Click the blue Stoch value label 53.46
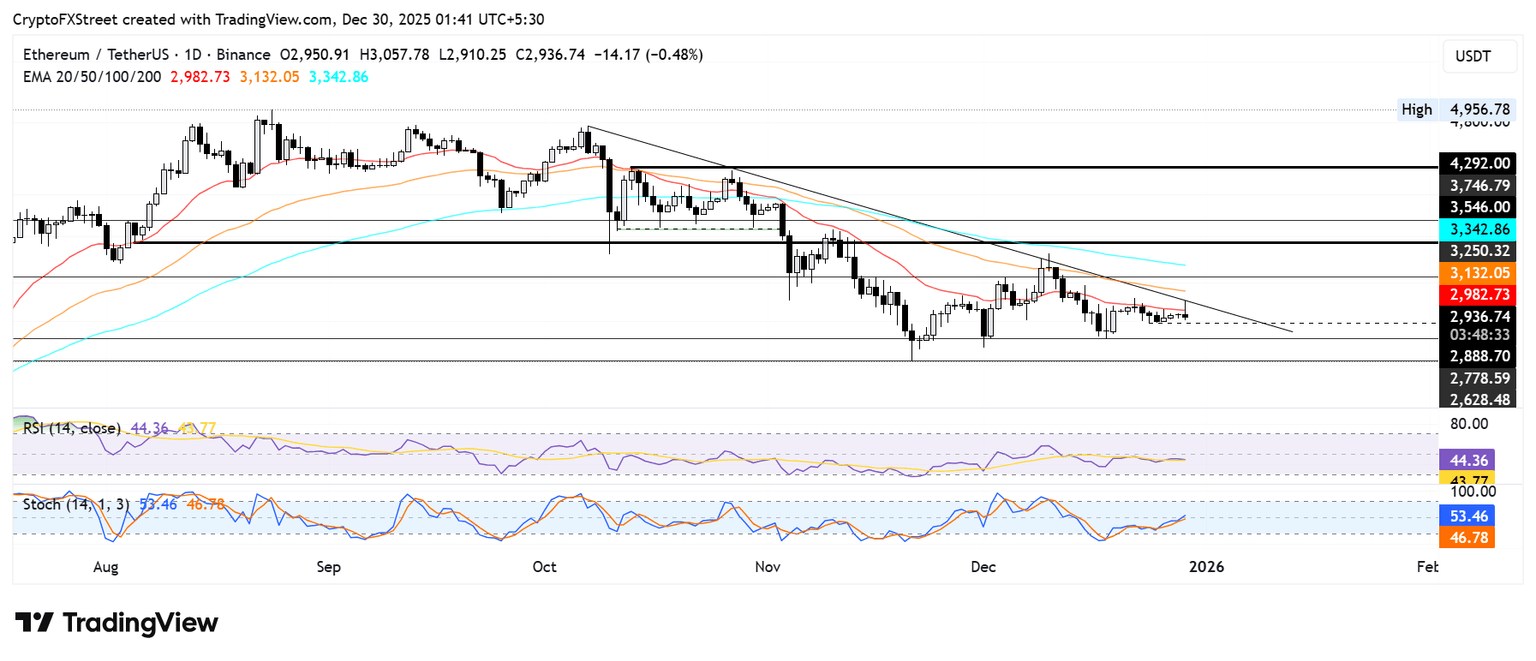The height and width of the screenshot is (661, 1536). 1466,518
